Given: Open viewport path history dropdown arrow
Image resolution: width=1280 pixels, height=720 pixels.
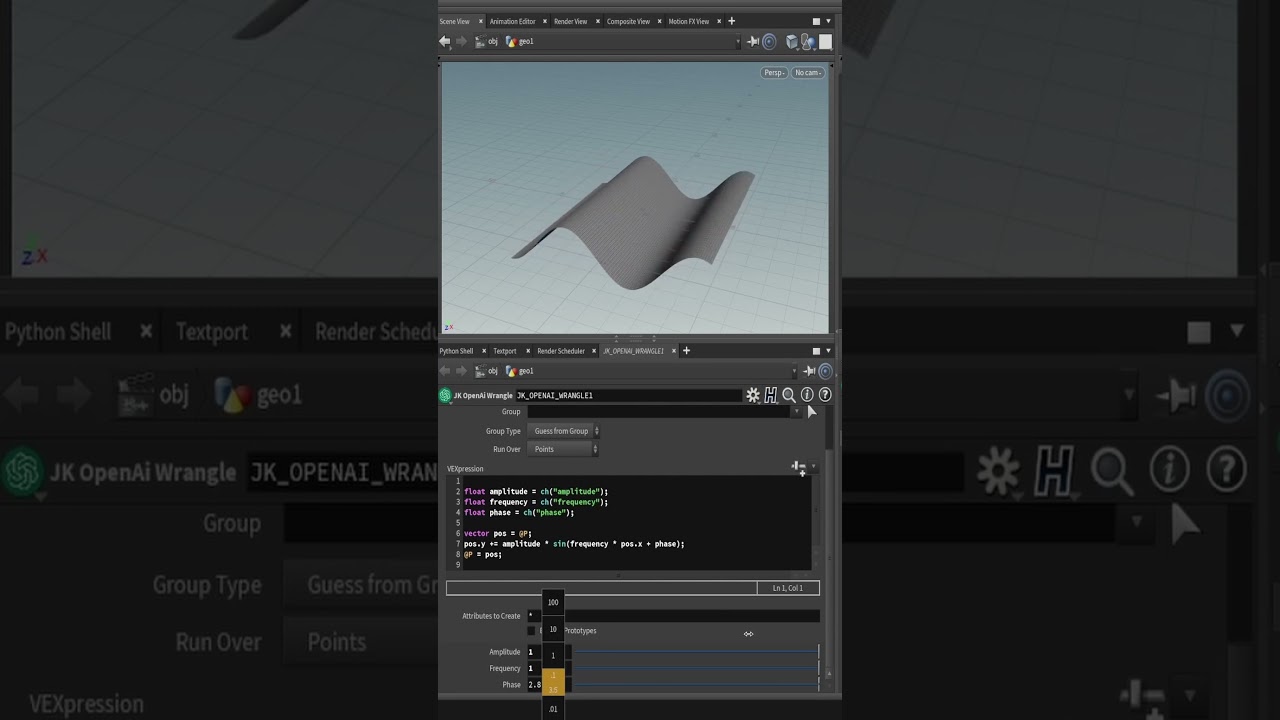Looking at the screenshot, I should [738, 41].
